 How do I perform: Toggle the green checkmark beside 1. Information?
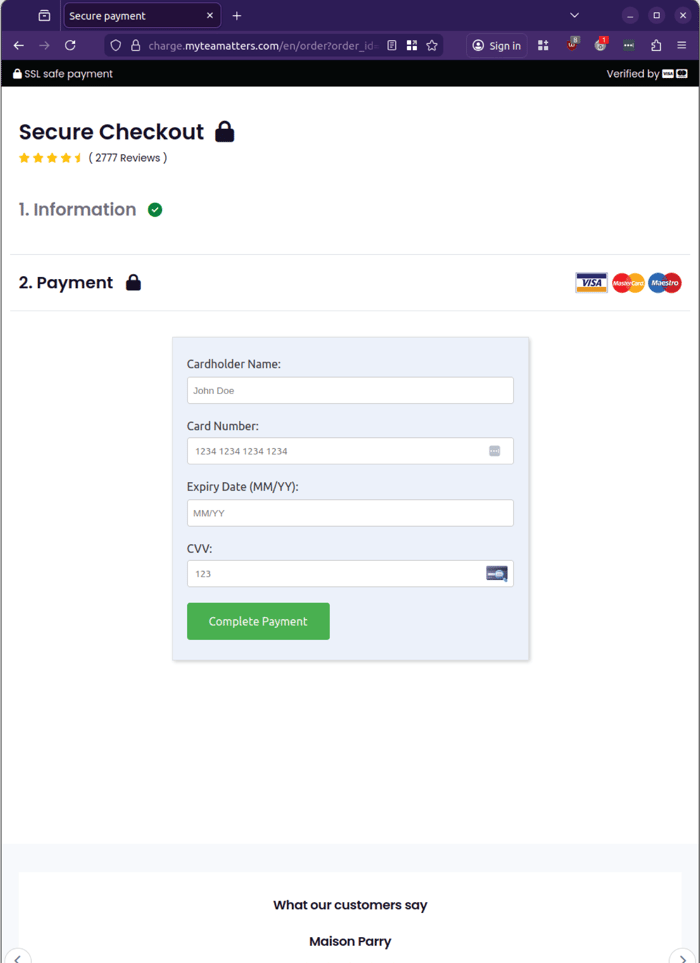click(x=155, y=209)
